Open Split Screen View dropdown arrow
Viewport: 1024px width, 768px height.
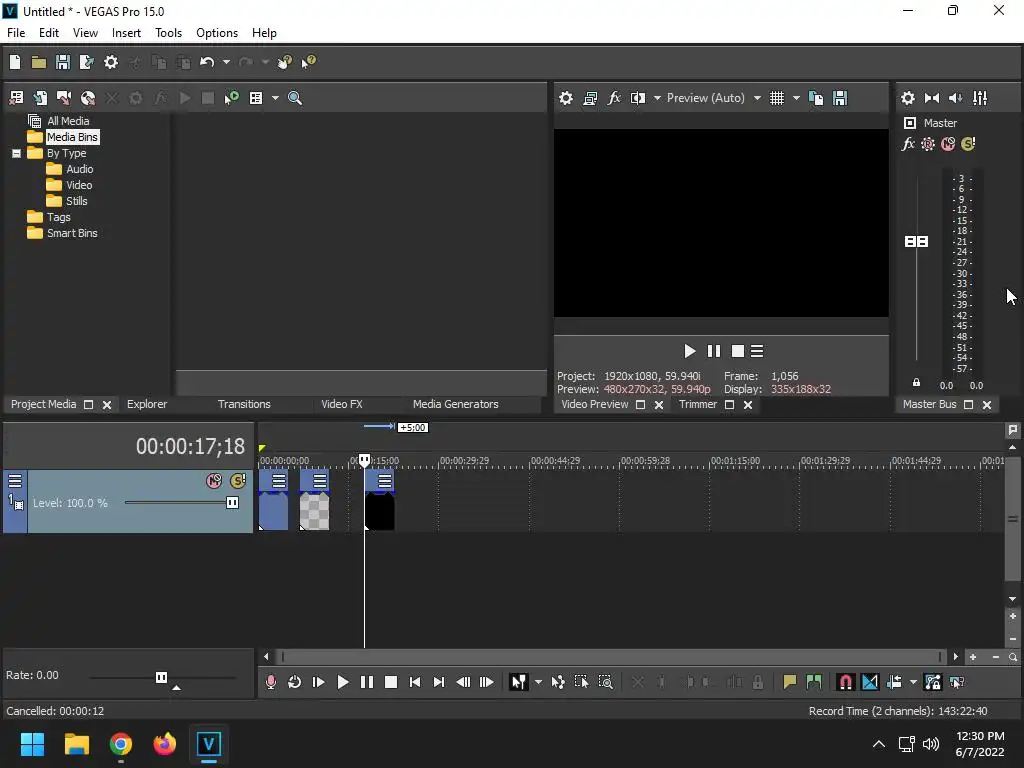tap(657, 98)
